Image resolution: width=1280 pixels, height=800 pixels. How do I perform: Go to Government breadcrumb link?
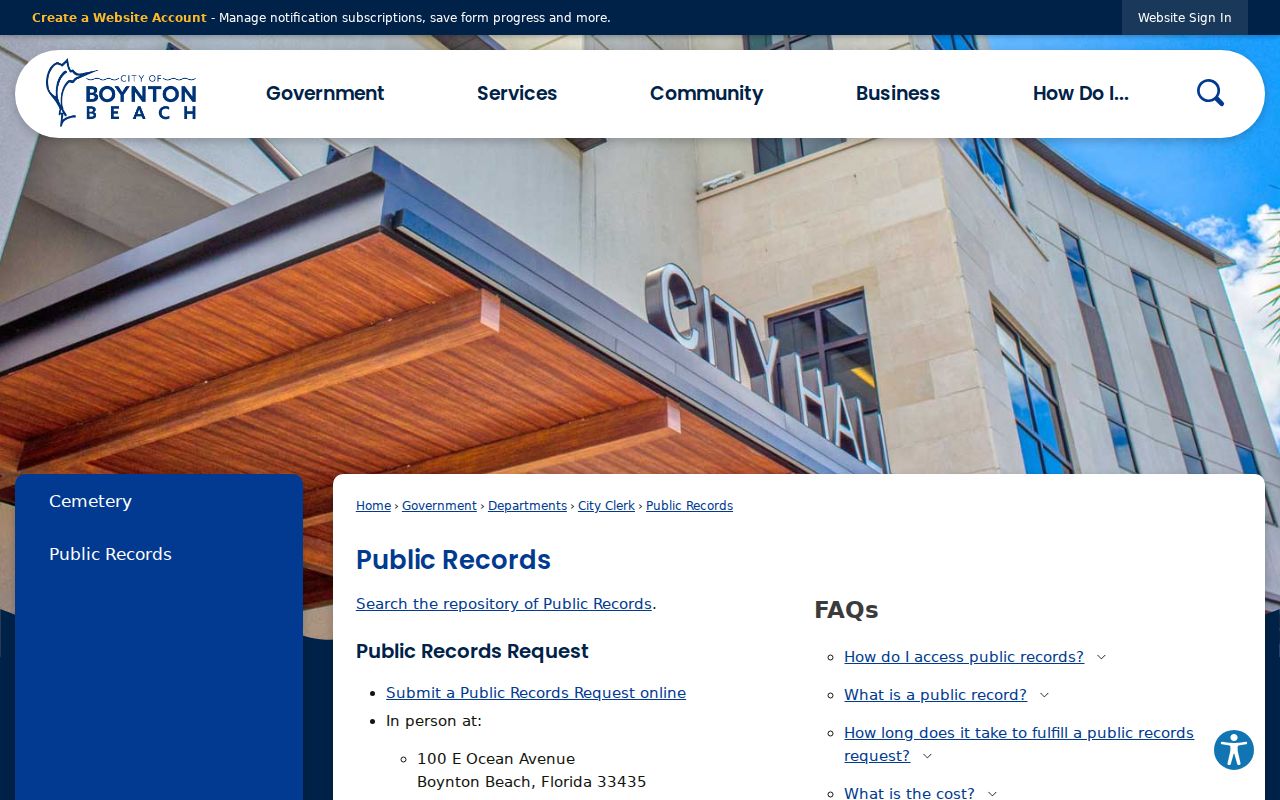tap(439, 506)
